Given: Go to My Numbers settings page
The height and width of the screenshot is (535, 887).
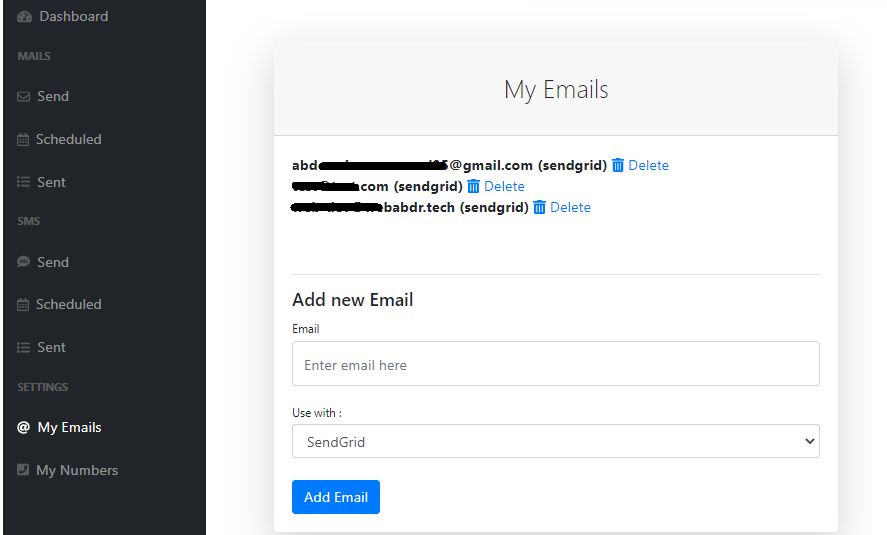Looking at the screenshot, I should click(x=77, y=470).
